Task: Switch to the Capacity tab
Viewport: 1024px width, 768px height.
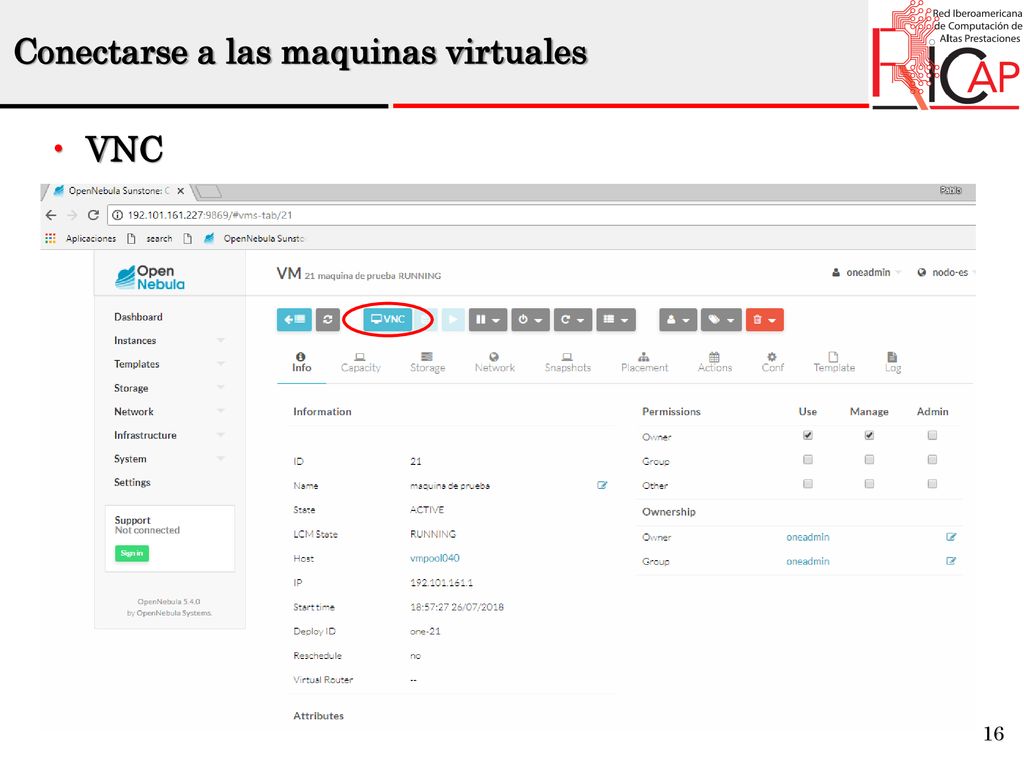Action: (360, 362)
